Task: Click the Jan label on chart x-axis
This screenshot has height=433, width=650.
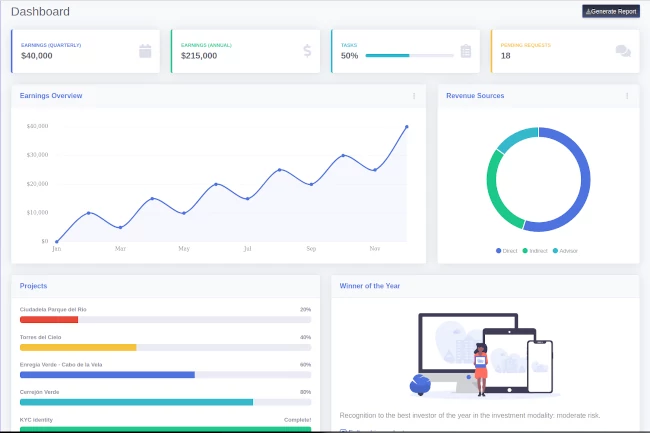Action: [57, 249]
